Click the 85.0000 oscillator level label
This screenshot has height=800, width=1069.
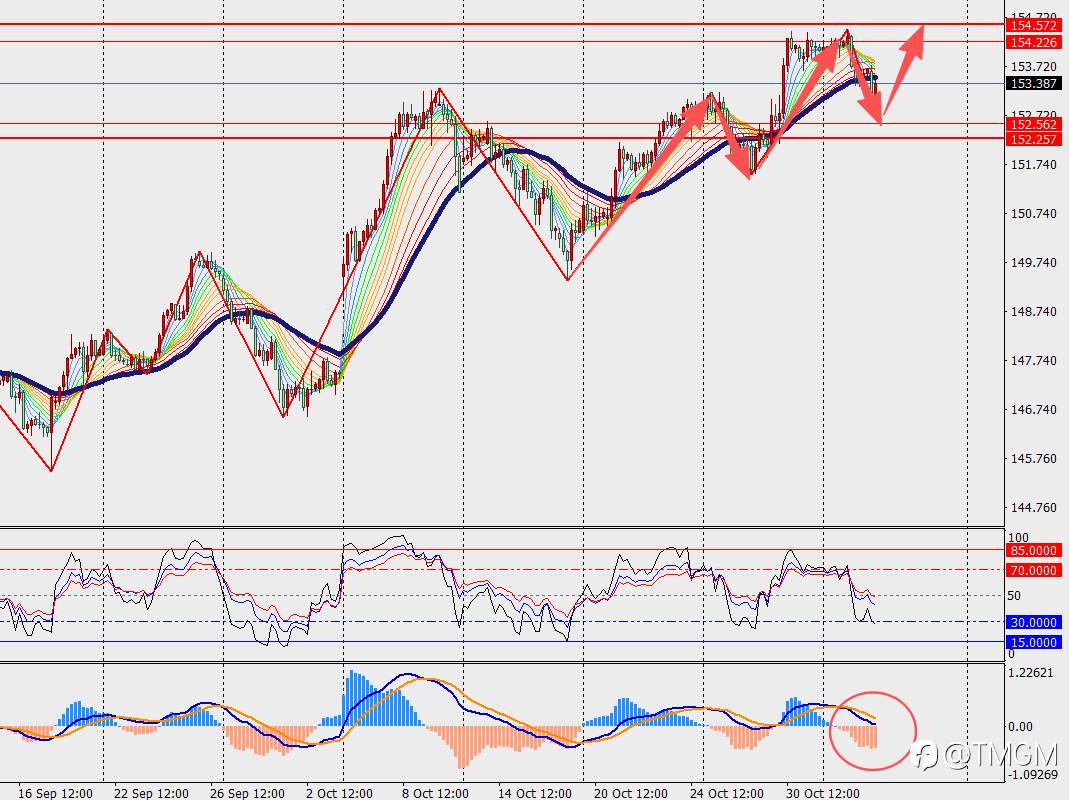pos(1034,550)
